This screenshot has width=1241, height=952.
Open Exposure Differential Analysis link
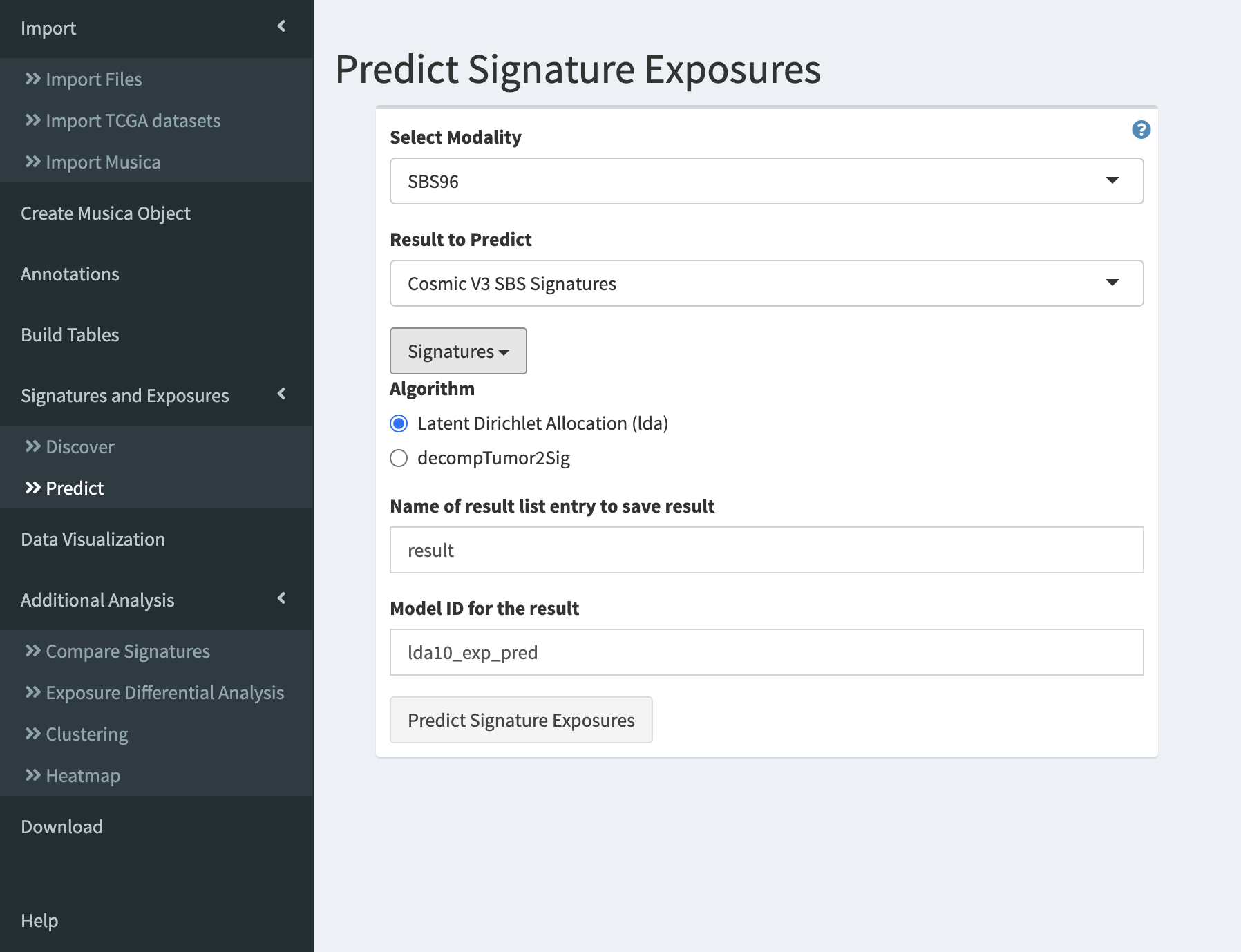tap(164, 693)
